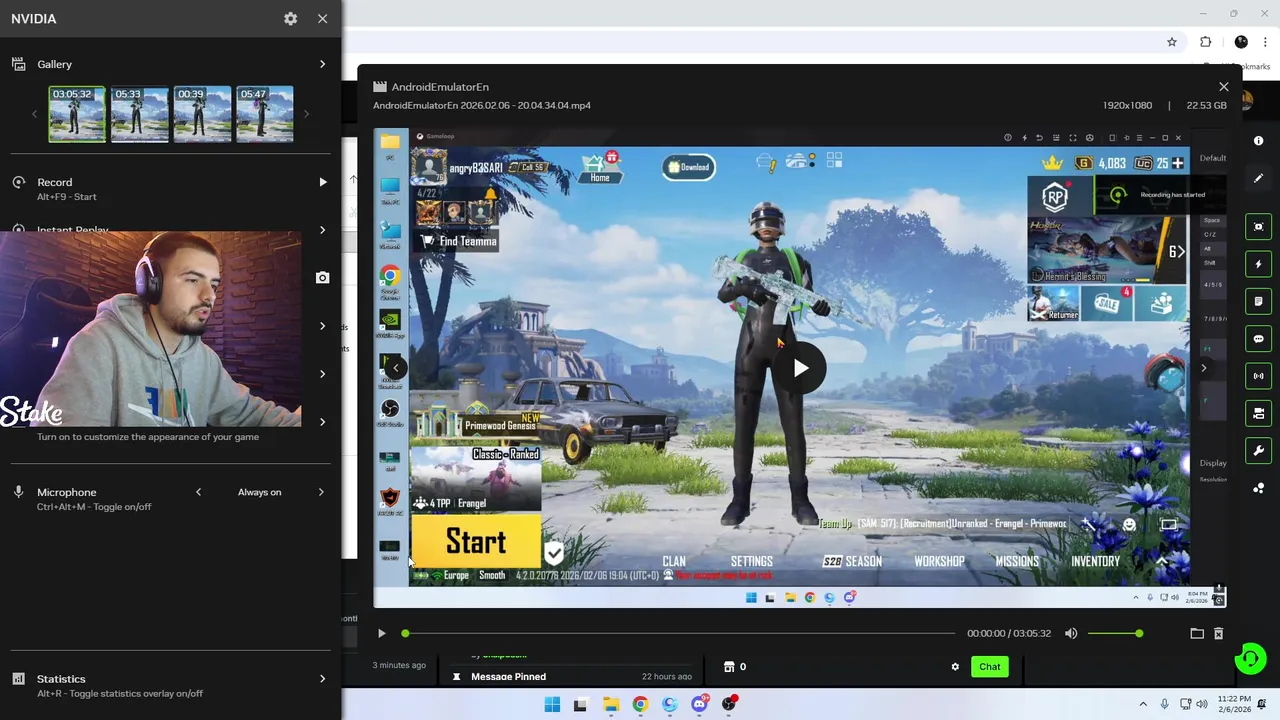Screen dimensions: 1280x720
Task: Click the Microphone icon in NVIDIA panel
Action: [18, 492]
